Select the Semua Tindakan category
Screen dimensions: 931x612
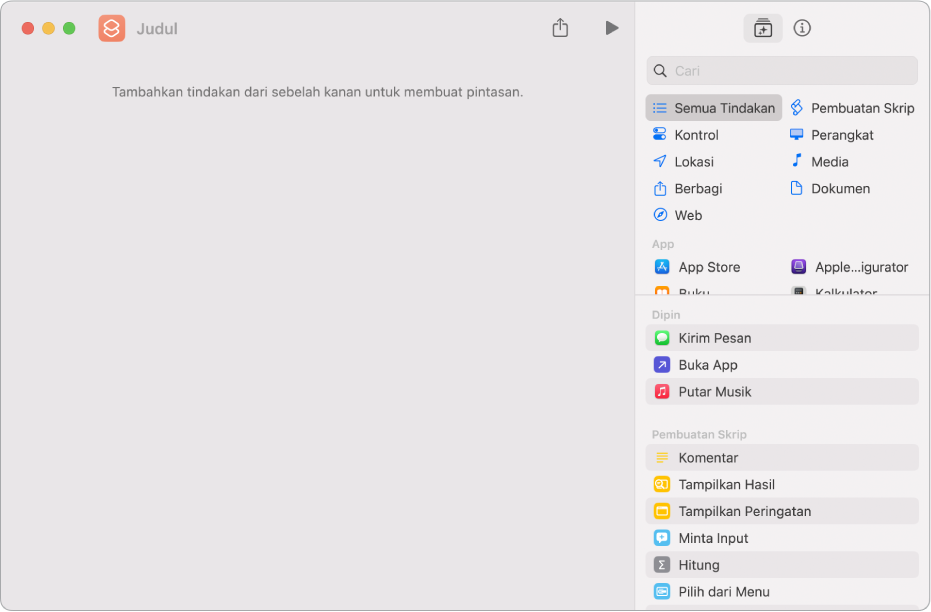(714, 108)
